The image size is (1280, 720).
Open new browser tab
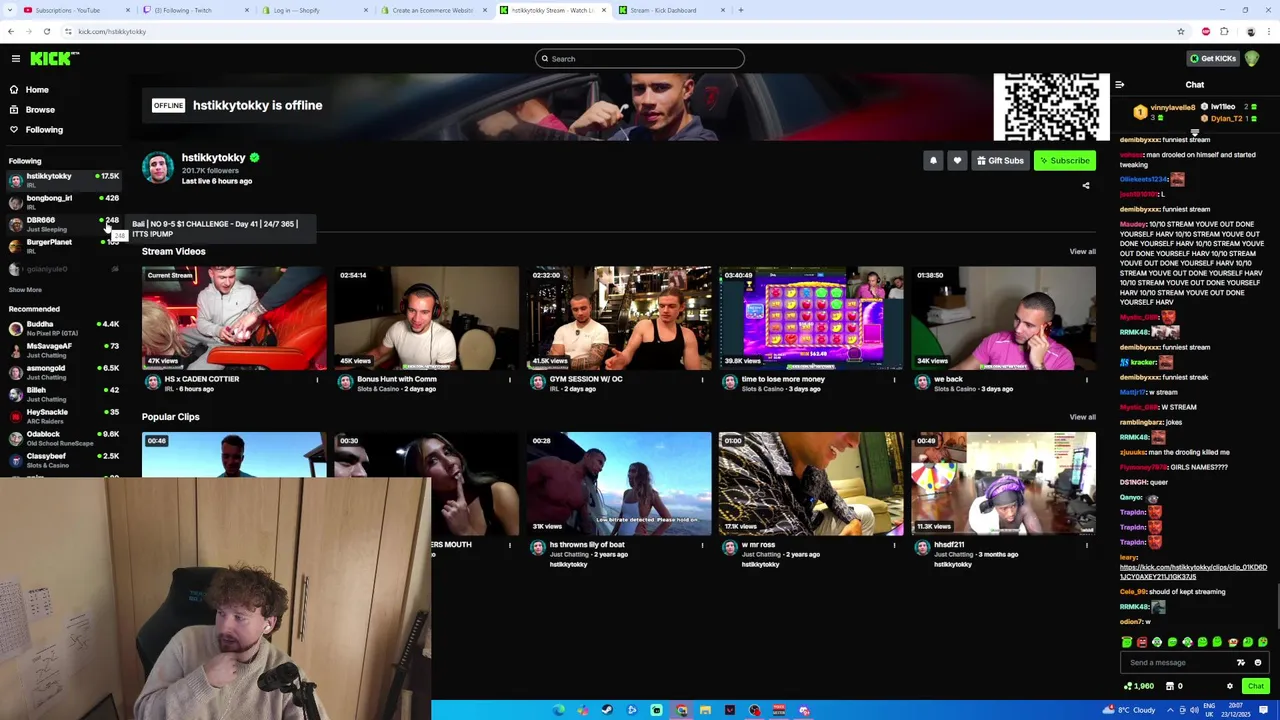click(x=740, y=10)
